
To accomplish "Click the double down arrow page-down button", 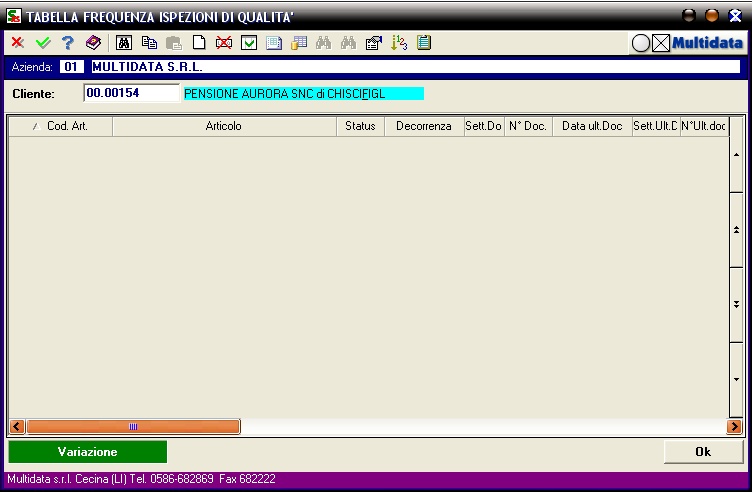I will 736,305.
